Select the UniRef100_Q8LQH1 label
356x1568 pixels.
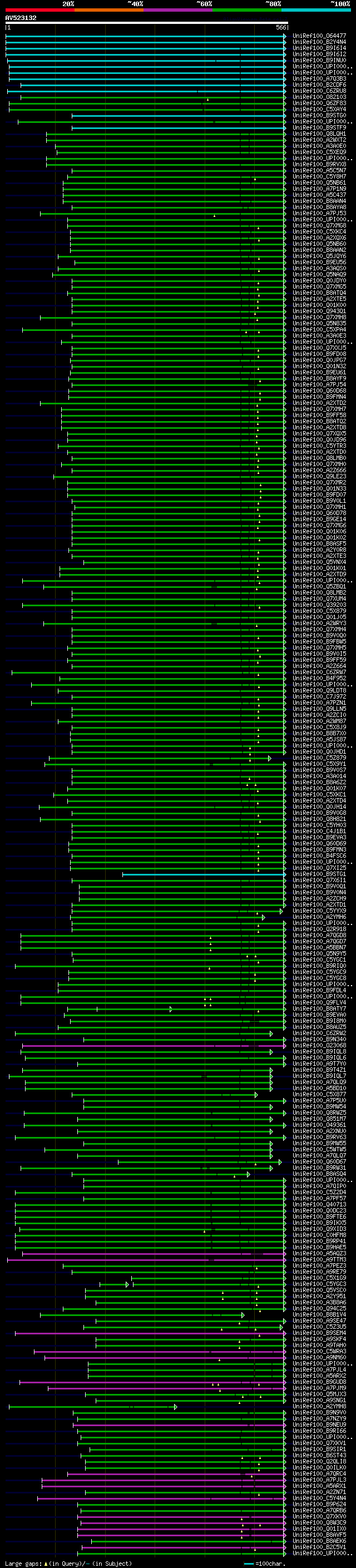(319, 134)
